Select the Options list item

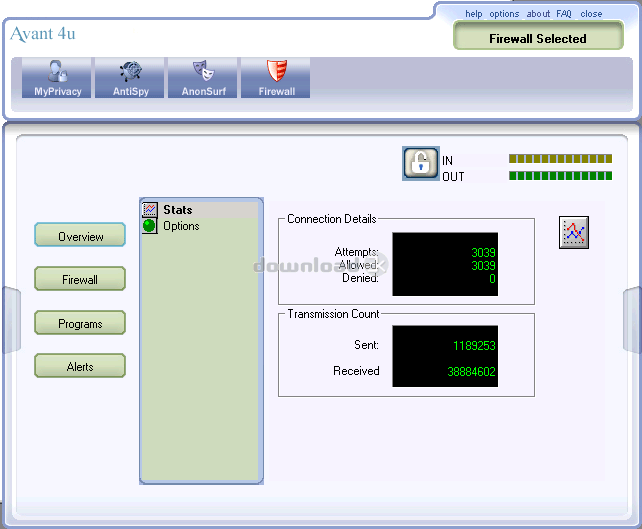[x=181, y=226]
